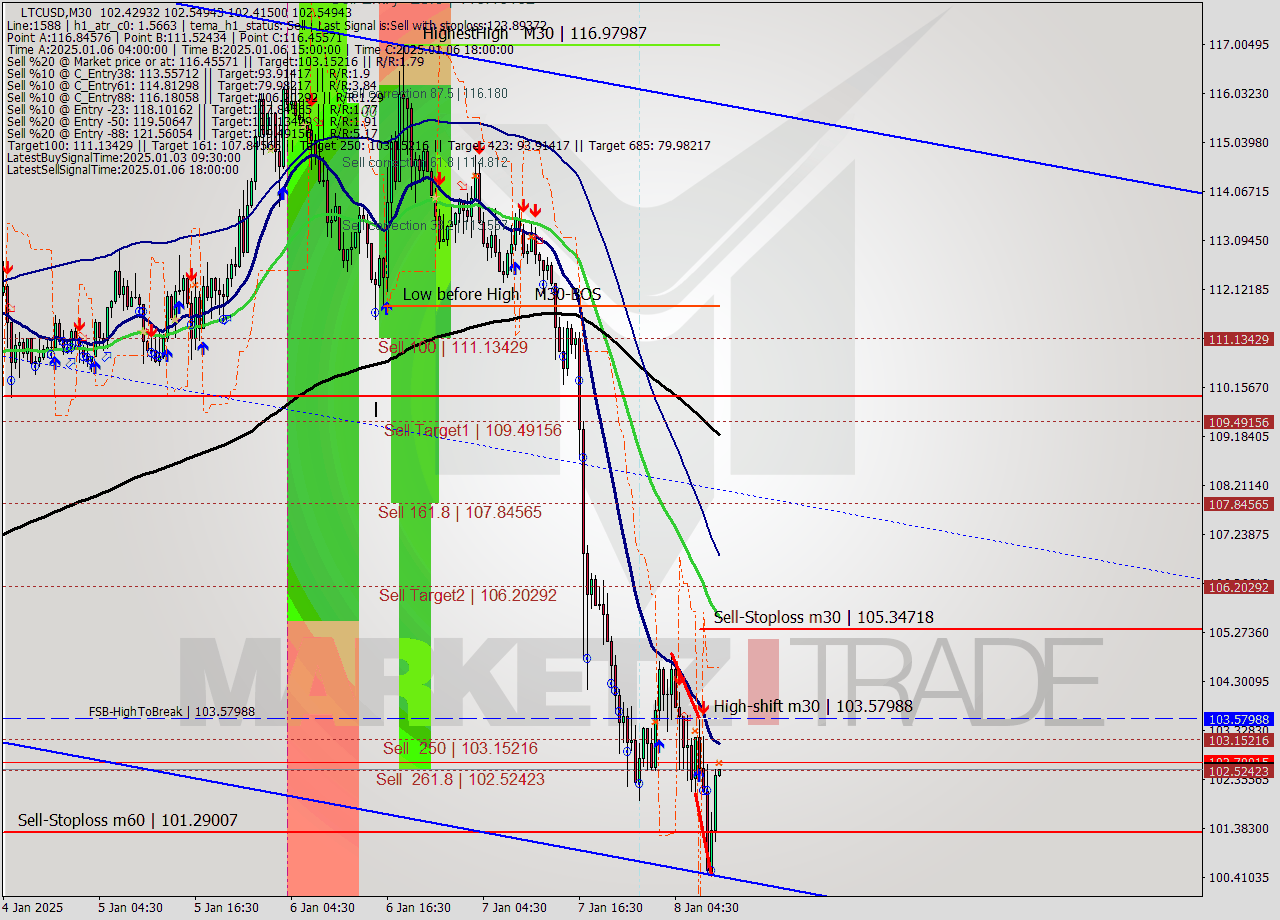Click the red 106.20292 price tag
Image resolution: width=1280 pixels, height=920 pixels.
click(x=1239, y=587)
